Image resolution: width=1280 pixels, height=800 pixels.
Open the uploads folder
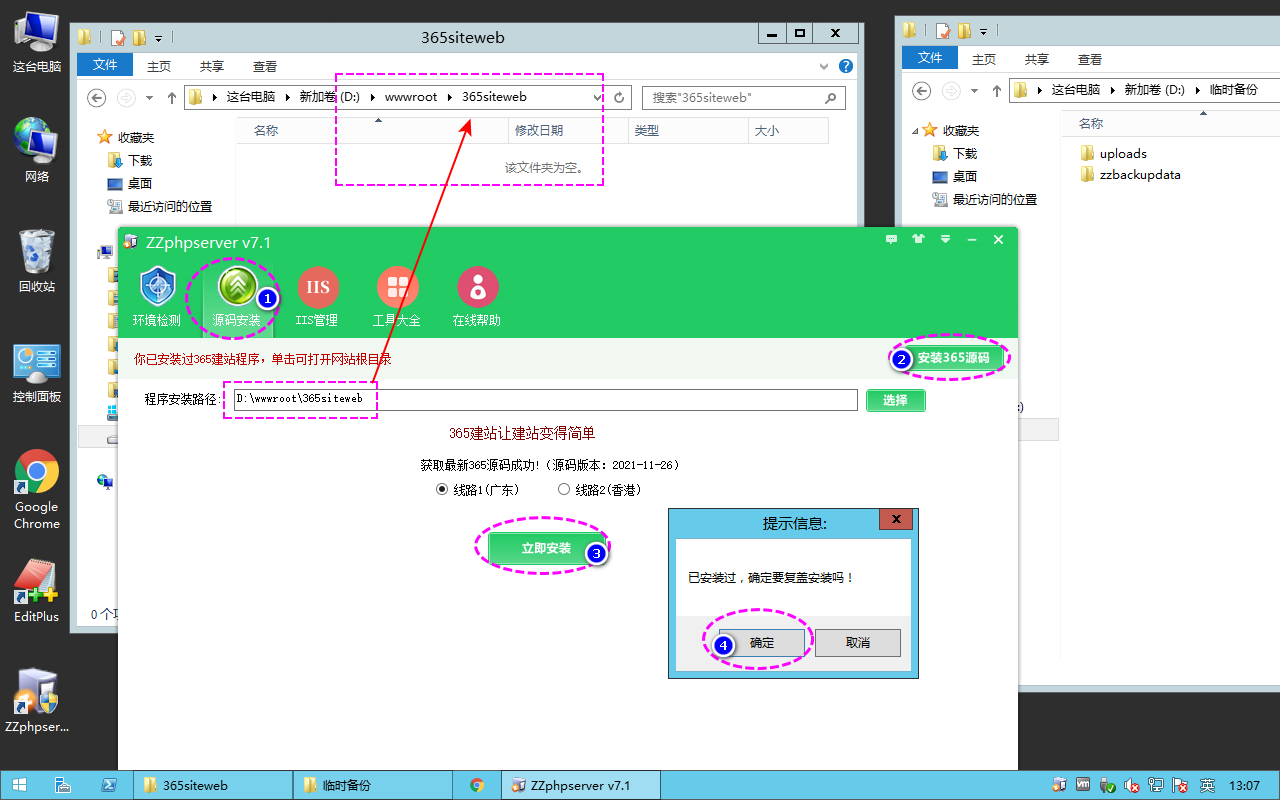click(1122, 154)
